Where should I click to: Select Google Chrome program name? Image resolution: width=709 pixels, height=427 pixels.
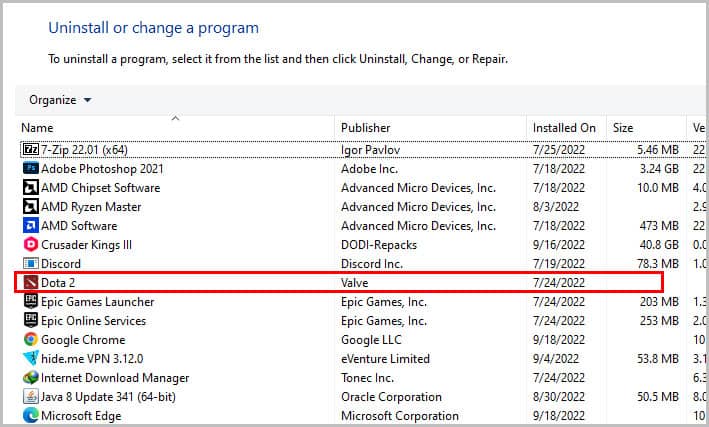83,339
